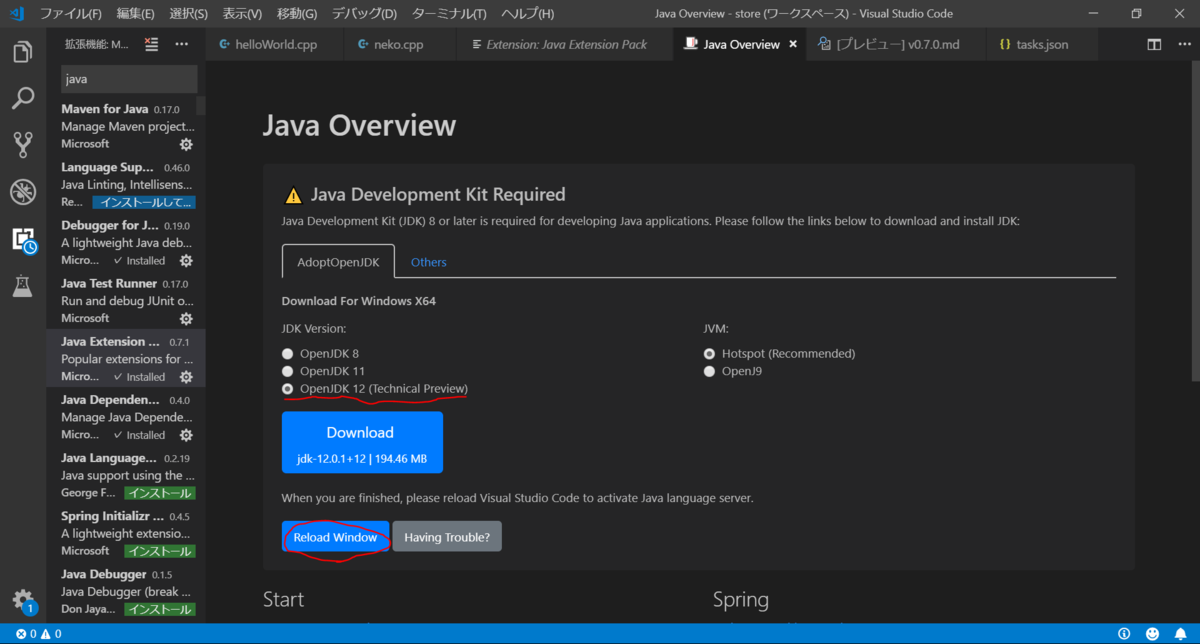Open the Extensions view with update badge
The width and height of the screenshot is (1200, 644).
(22, 239)
